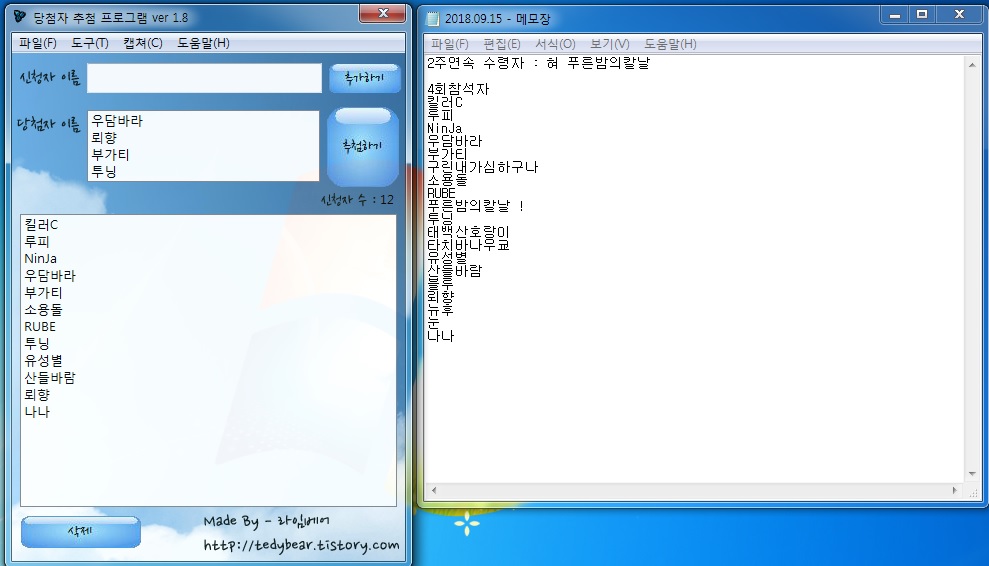Close the 당첨자 추첨 프로그램 window

pyautogui.click(x=382, y=13)
